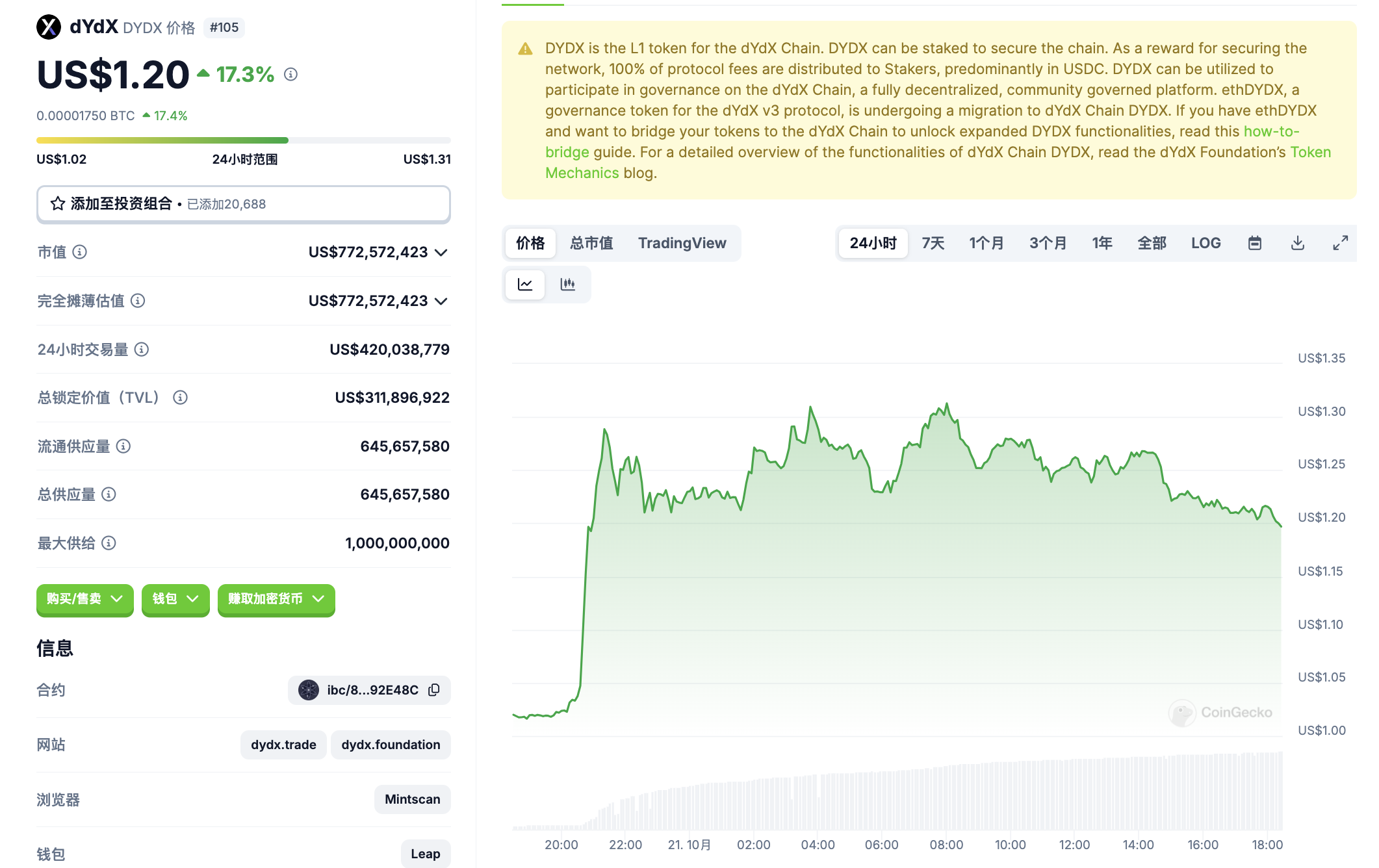Viewport: 1379px width, 868px height.
Task: Copy the ibc contract address
Action: pyautogui.click(x=434, y=690)
